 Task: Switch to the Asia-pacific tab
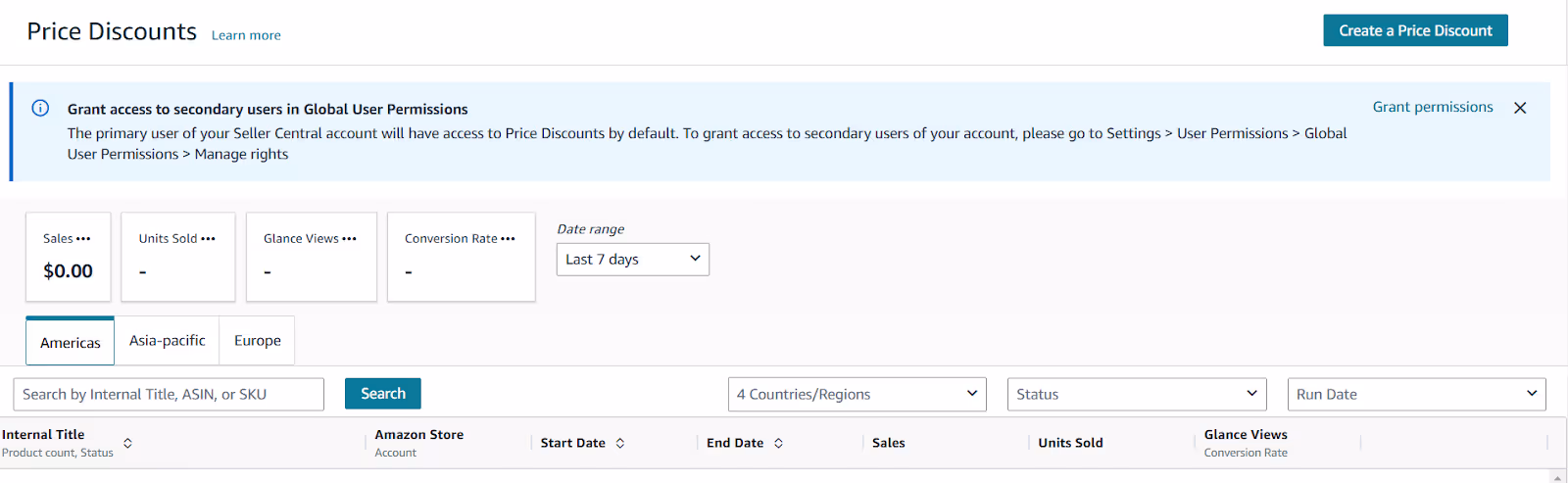click(168, 341)
